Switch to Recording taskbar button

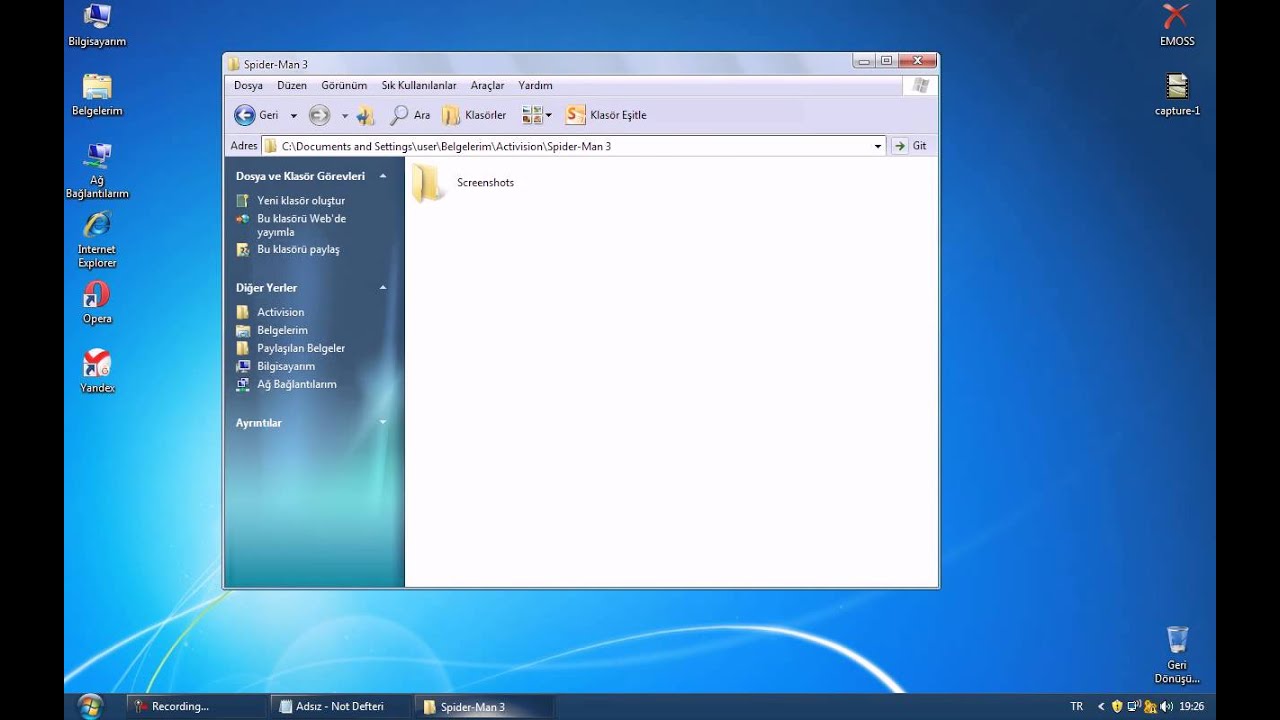197,706
